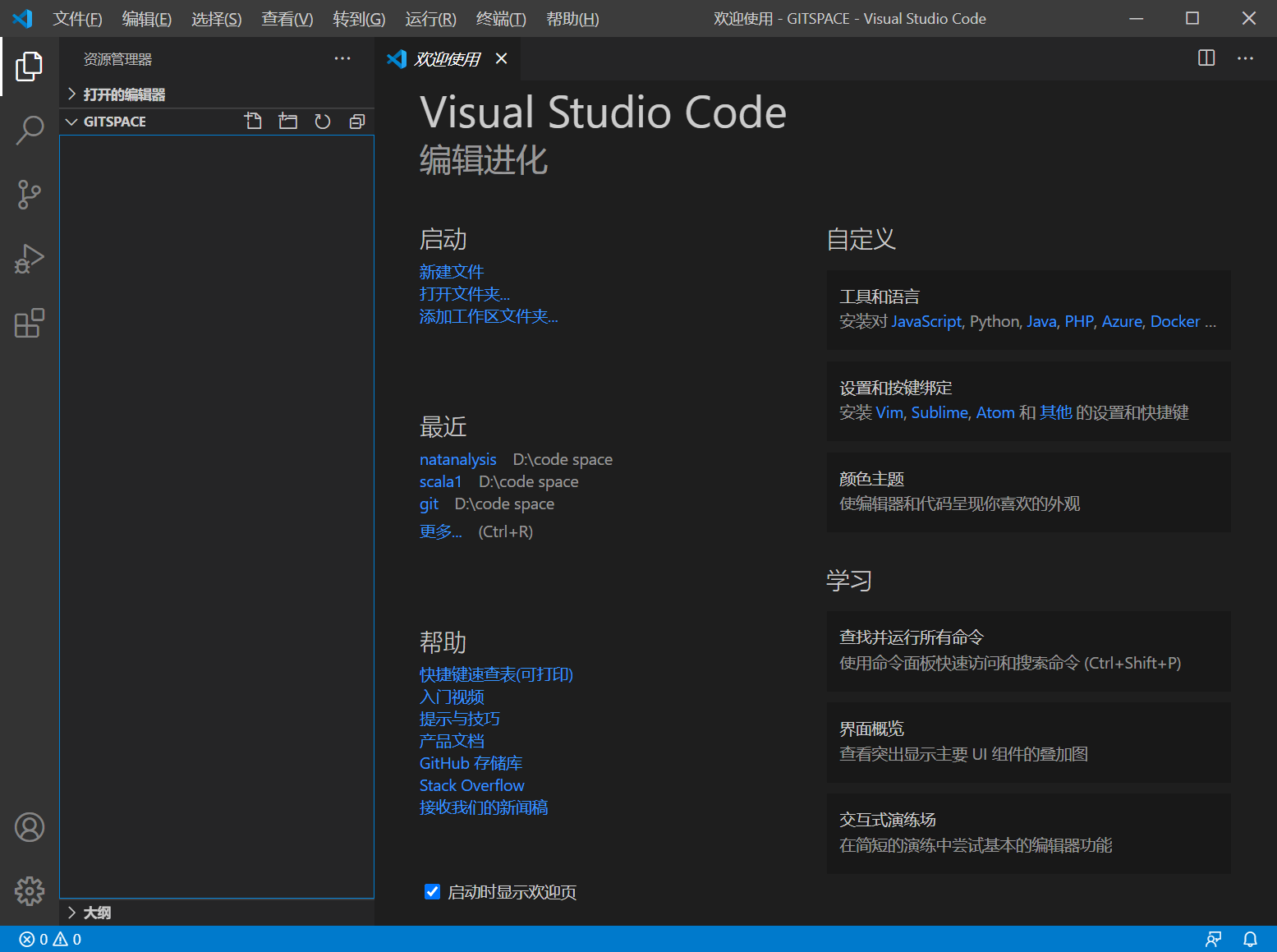Click the Docker link under 工具和语言
This screenshot has width=1277, height=952.
(1175, 321)
